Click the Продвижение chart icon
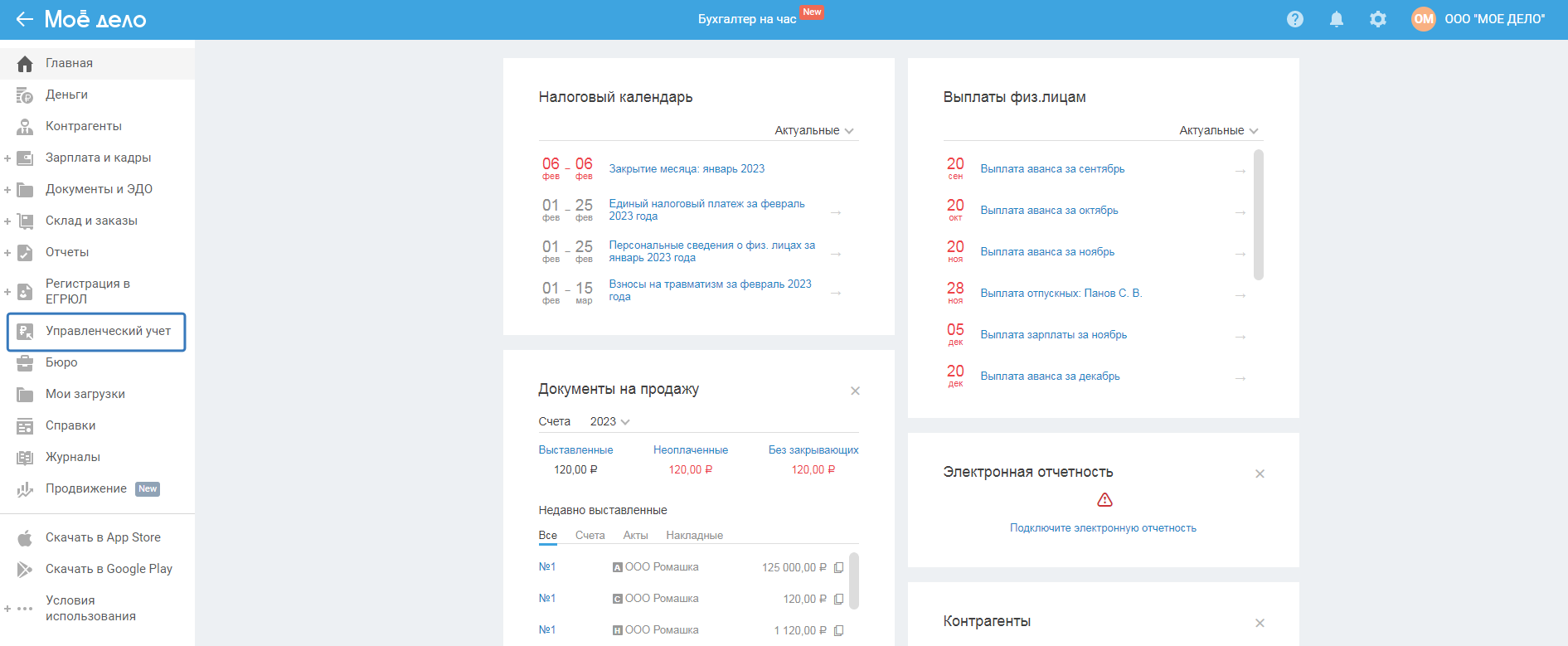1568x646 pixels. (x=25, y=489)
